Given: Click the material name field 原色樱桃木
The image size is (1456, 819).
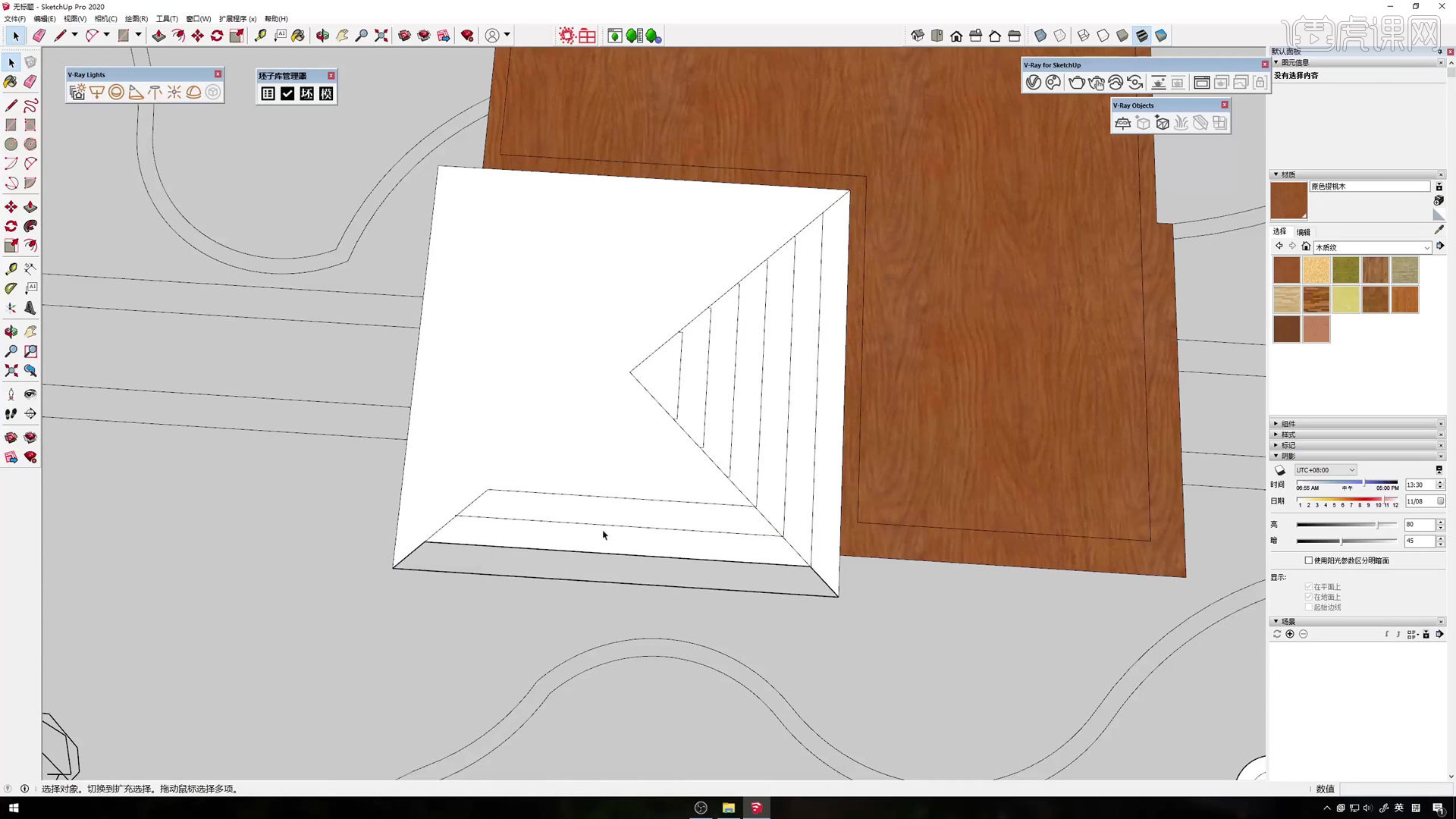Looking at the screenshot, I should click(1370, 187).
